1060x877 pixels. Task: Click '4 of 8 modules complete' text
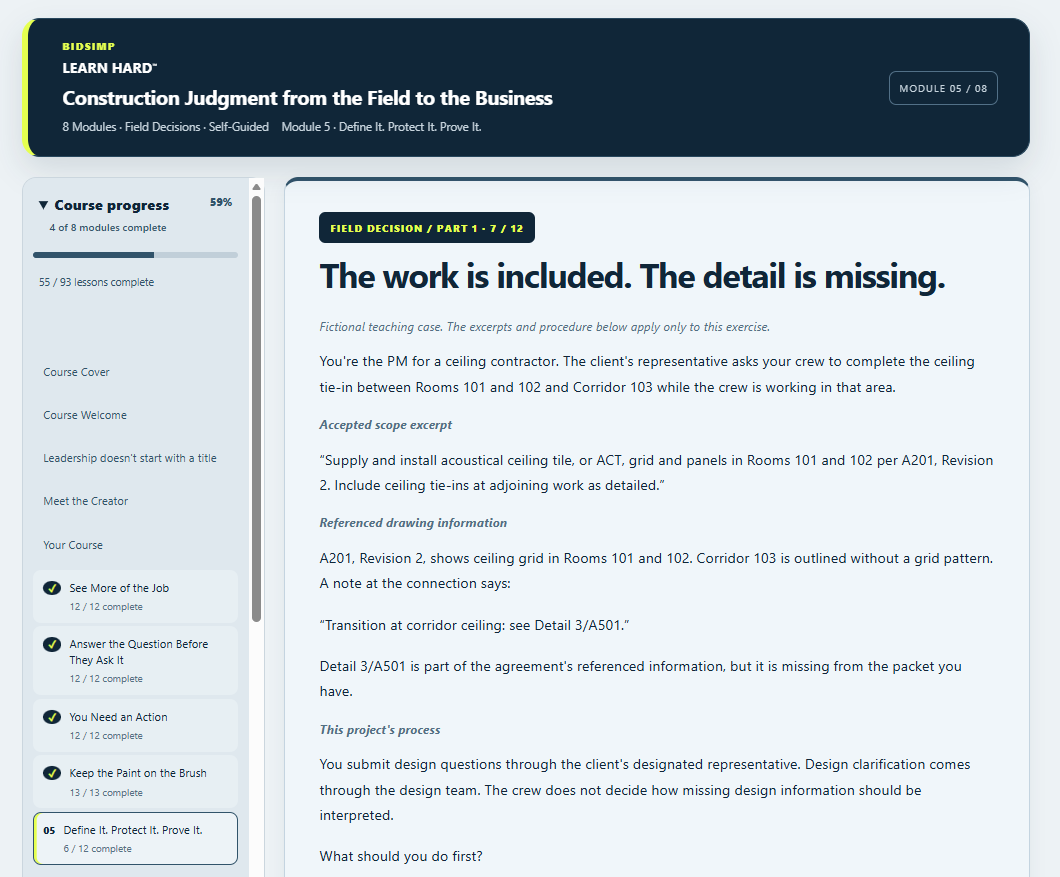107,228
